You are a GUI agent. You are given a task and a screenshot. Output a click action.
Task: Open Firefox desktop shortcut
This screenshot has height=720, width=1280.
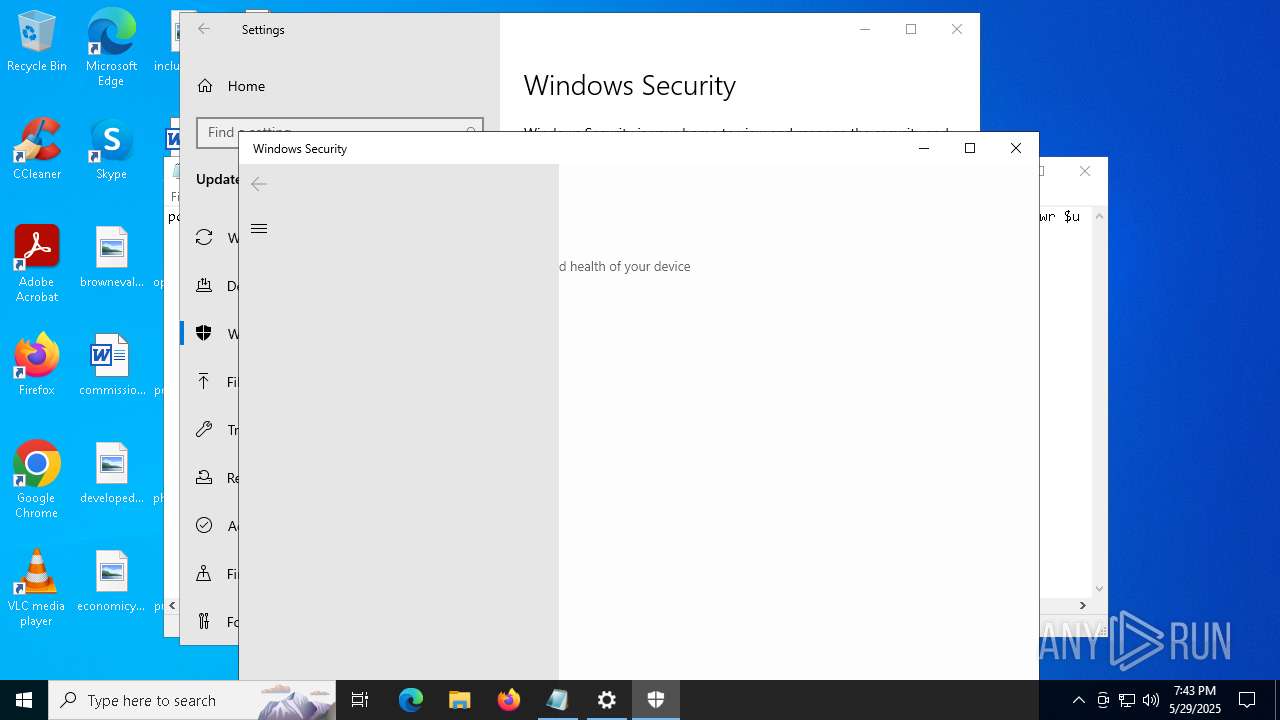coord(37,365)
